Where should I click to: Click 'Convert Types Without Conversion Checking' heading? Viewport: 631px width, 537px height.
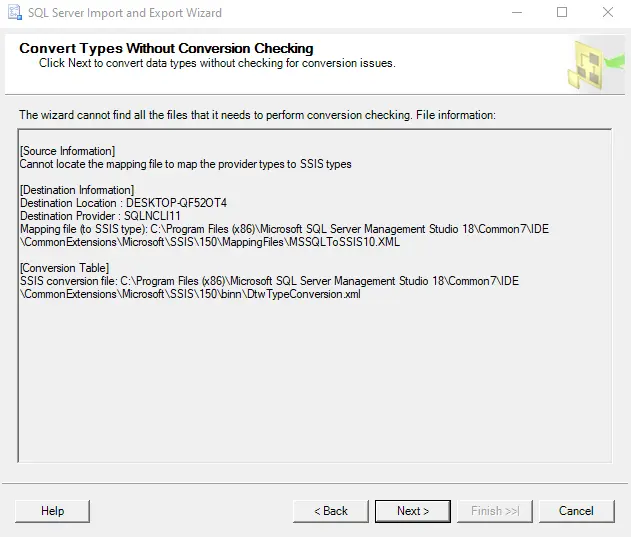166,48
